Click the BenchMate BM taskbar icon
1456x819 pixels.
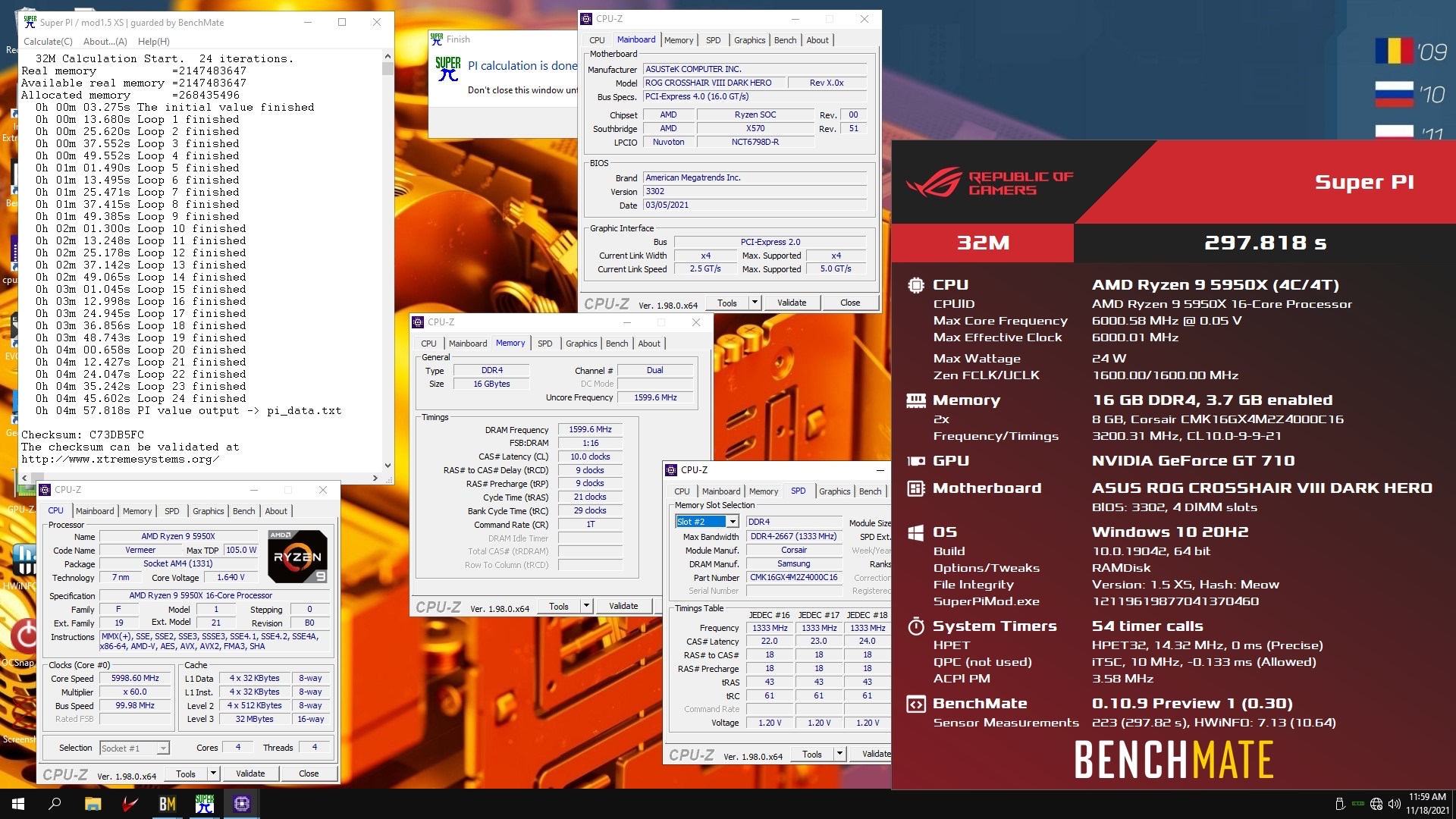click(167, 804)
